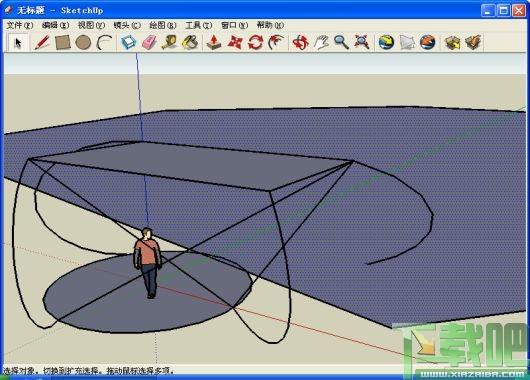
Task: Pick the Line pencil tool
Action: tap(42, 43)
